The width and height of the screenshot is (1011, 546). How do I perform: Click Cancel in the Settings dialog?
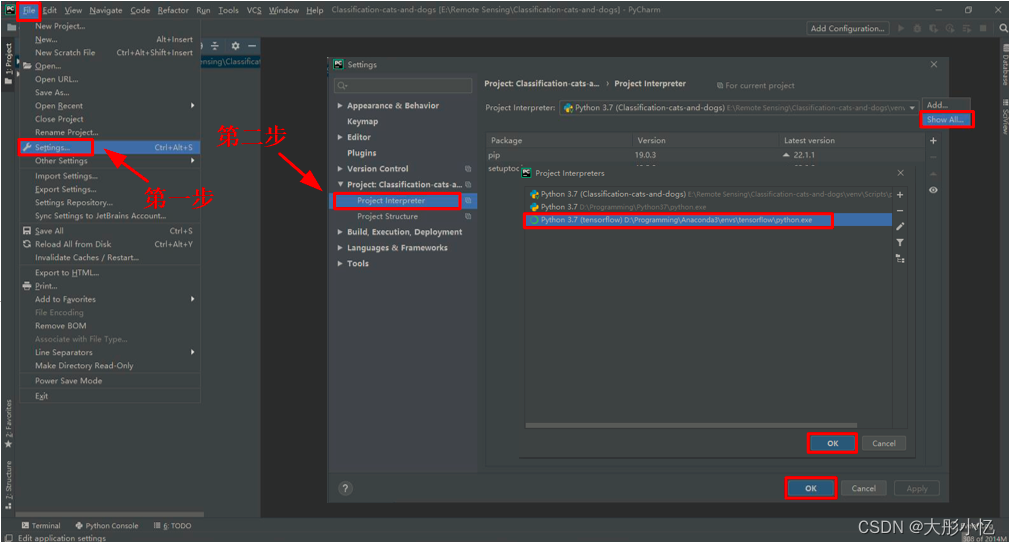[863, 489]
